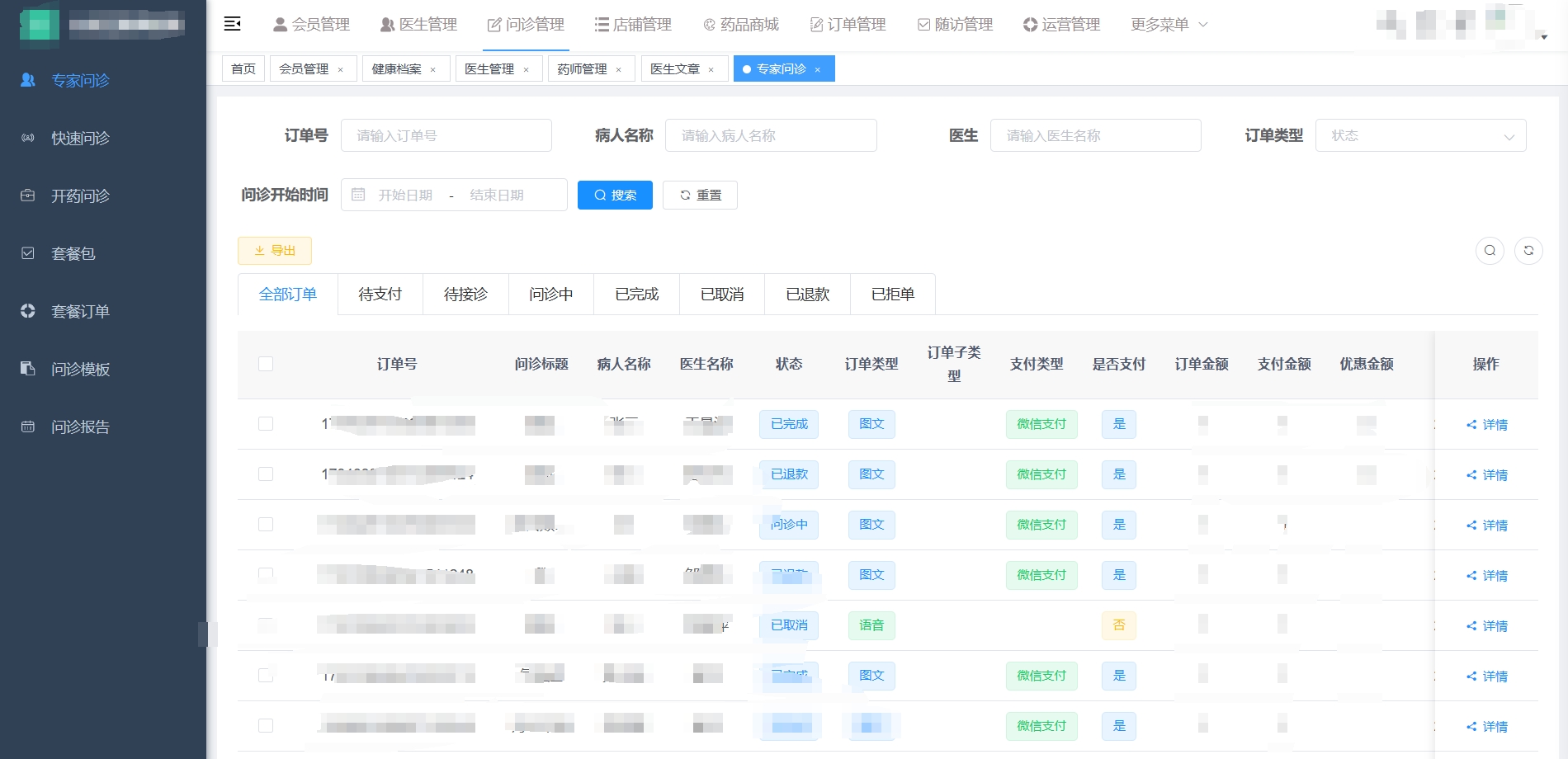Select 问诊中 order tab
The image size is (1568, 759).
(551, 295)
